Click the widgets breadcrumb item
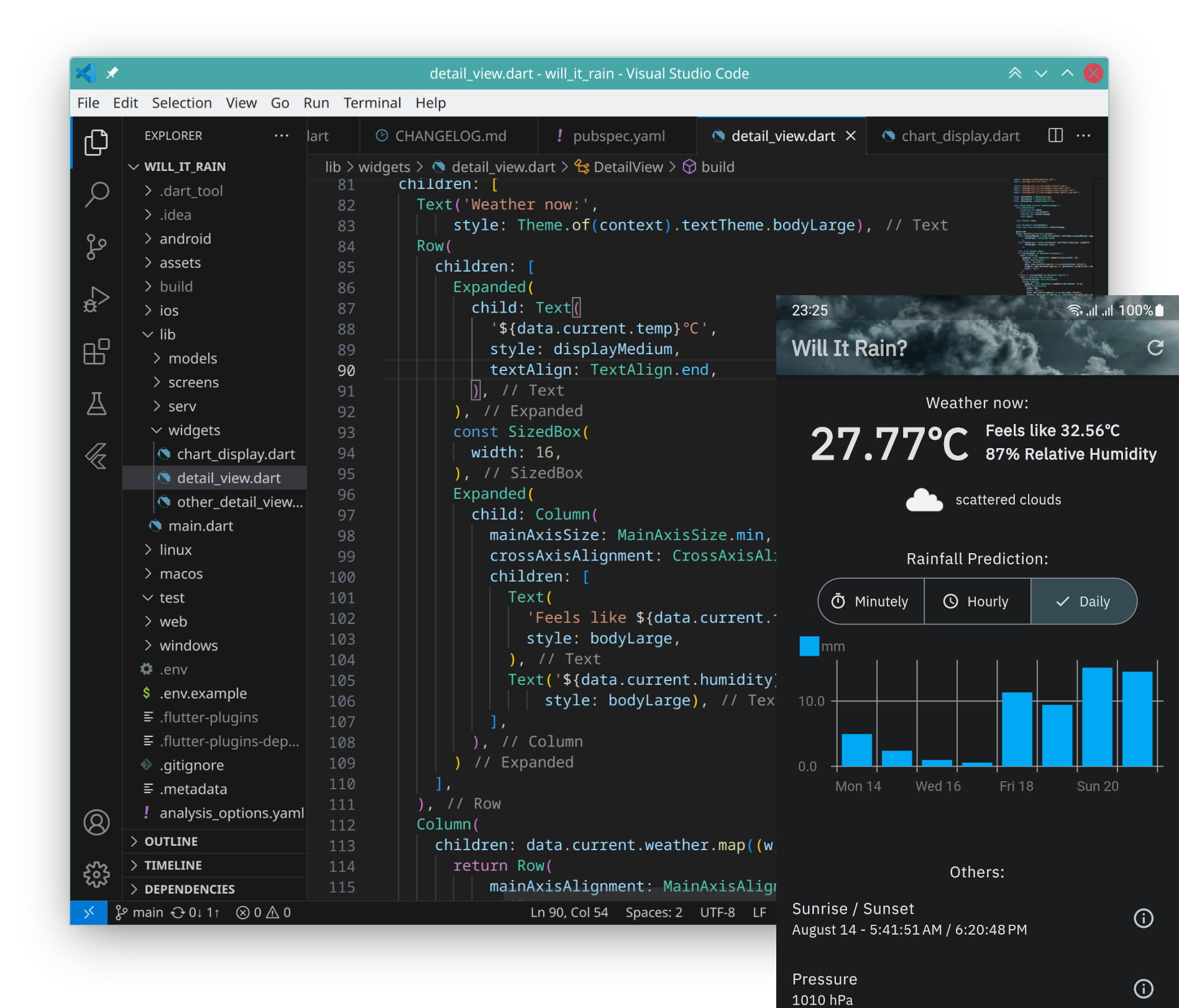 [384, 167]
